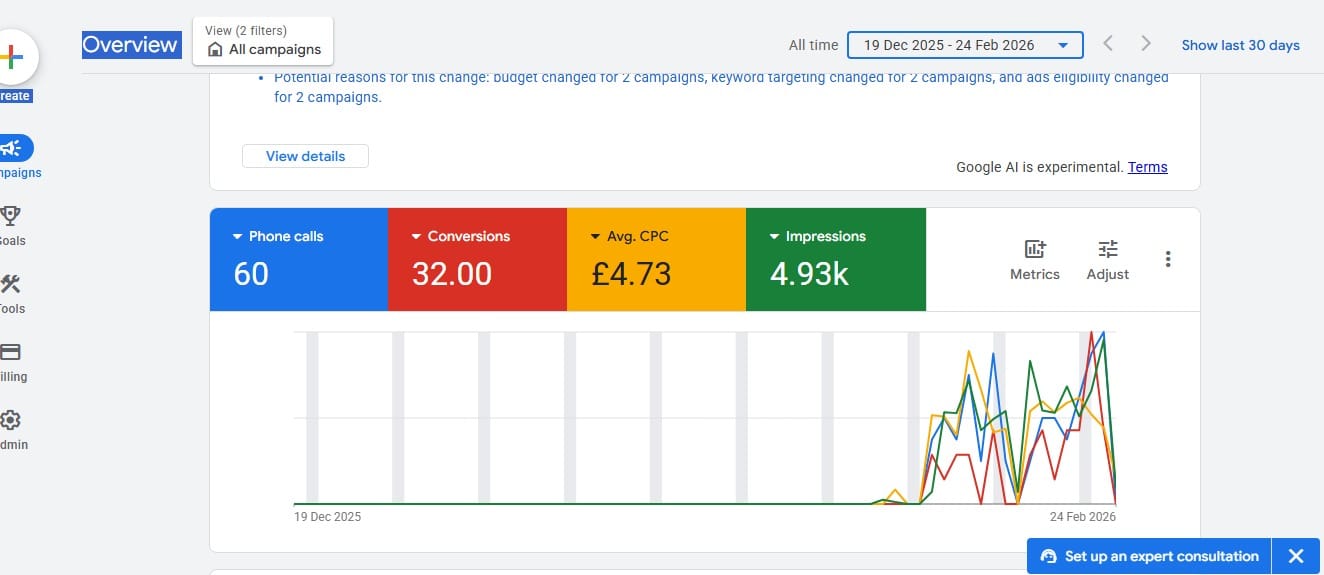Go to next date range arrow
1324x575 pixels.
click(1146, 44)
